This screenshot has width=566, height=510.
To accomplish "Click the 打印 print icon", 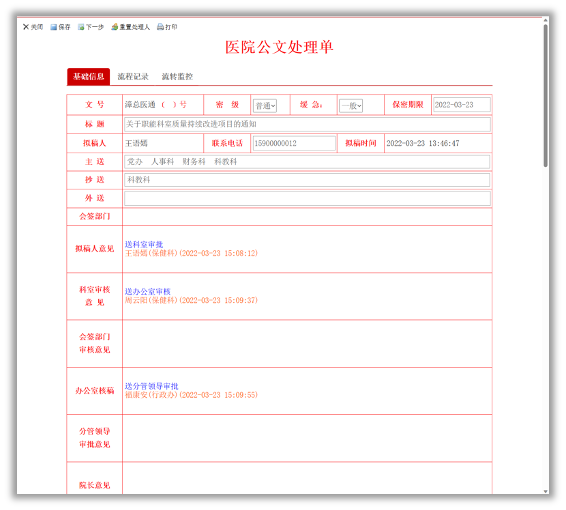I will pos(160,27).
